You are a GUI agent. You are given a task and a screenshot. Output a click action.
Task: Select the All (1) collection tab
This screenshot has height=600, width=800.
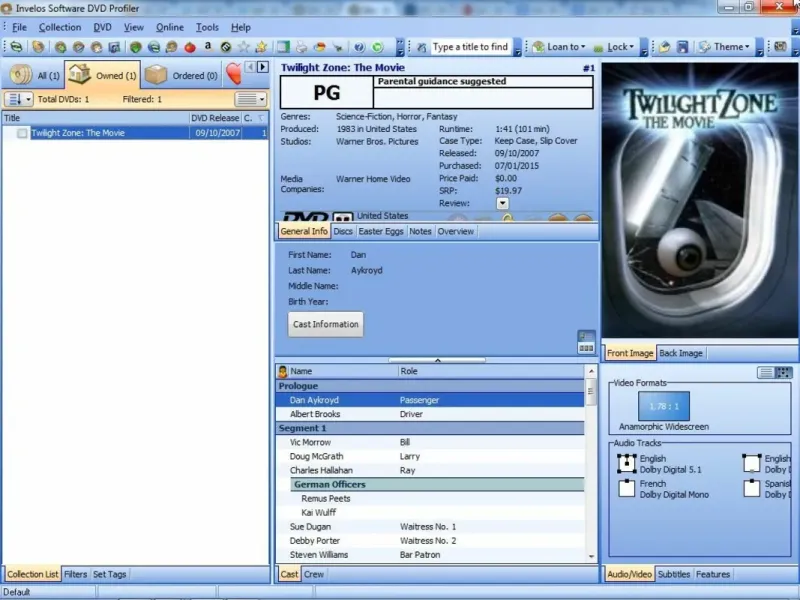35,76
